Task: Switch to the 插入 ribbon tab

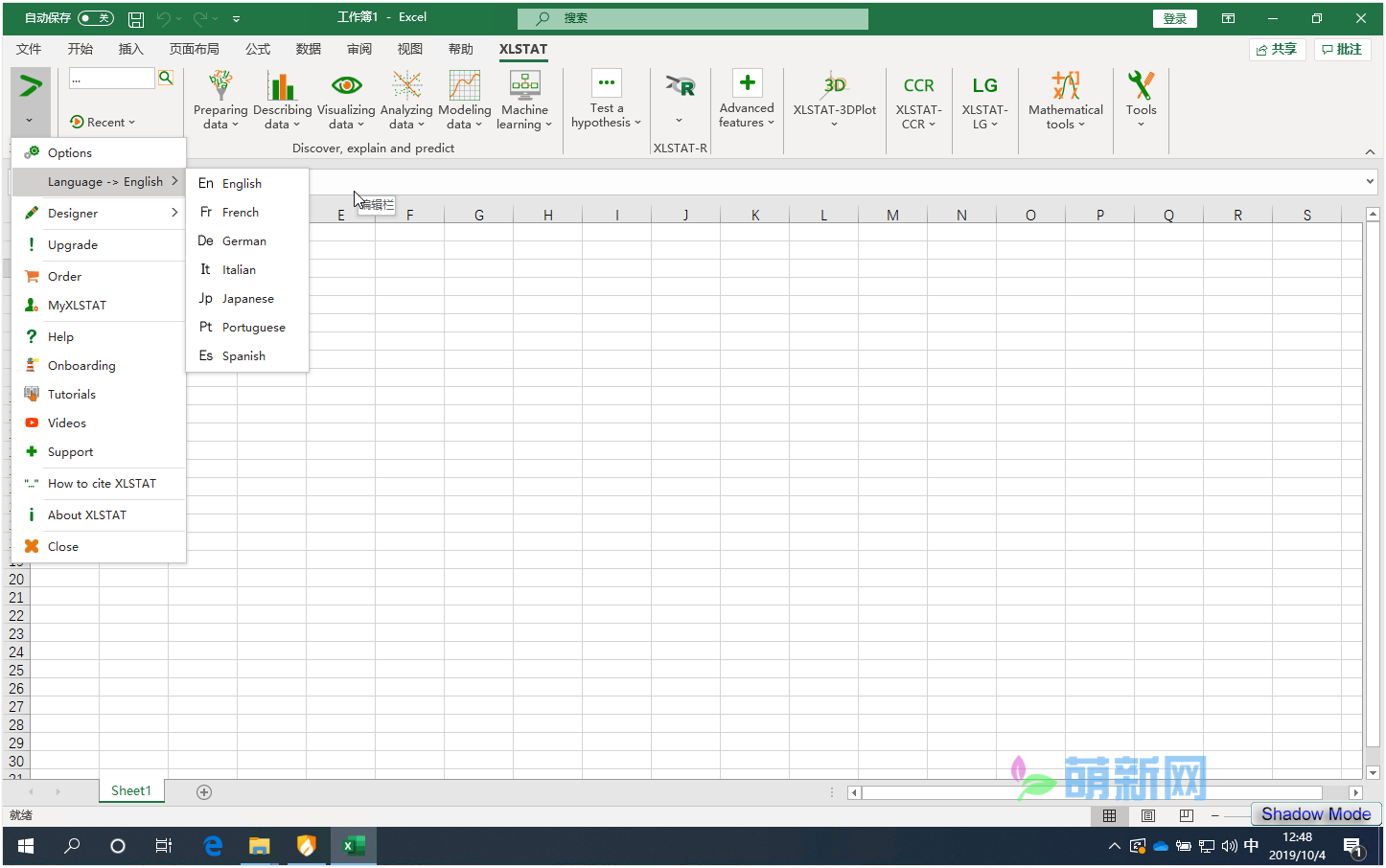Action: tap(131, 49)
